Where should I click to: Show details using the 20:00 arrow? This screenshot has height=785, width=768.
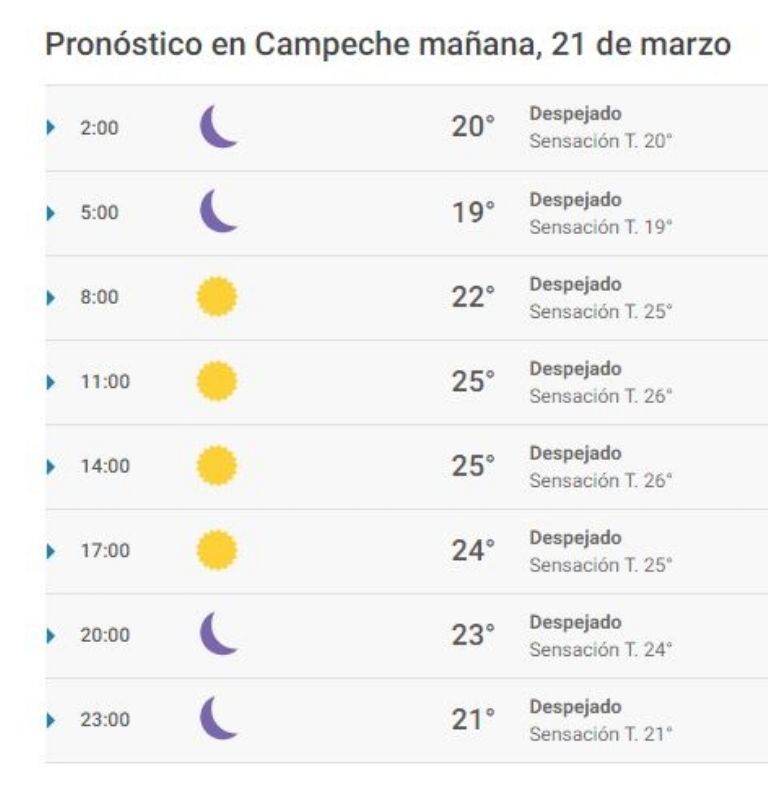pos(51,636)
